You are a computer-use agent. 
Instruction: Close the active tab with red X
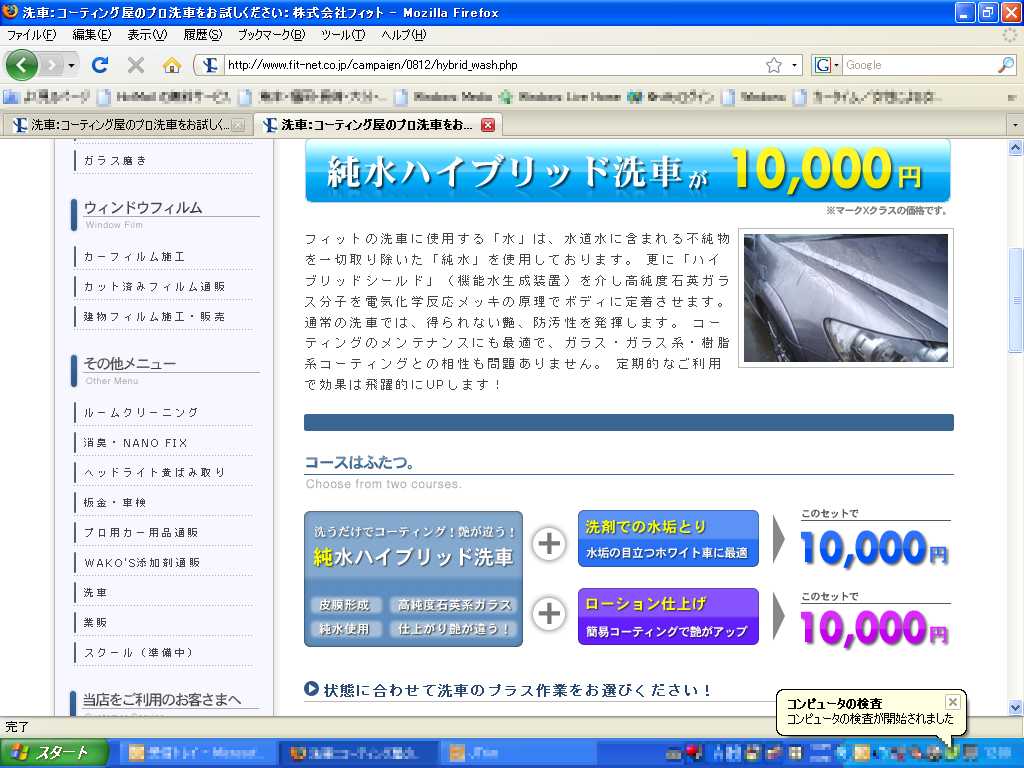[x=488, y=125]
